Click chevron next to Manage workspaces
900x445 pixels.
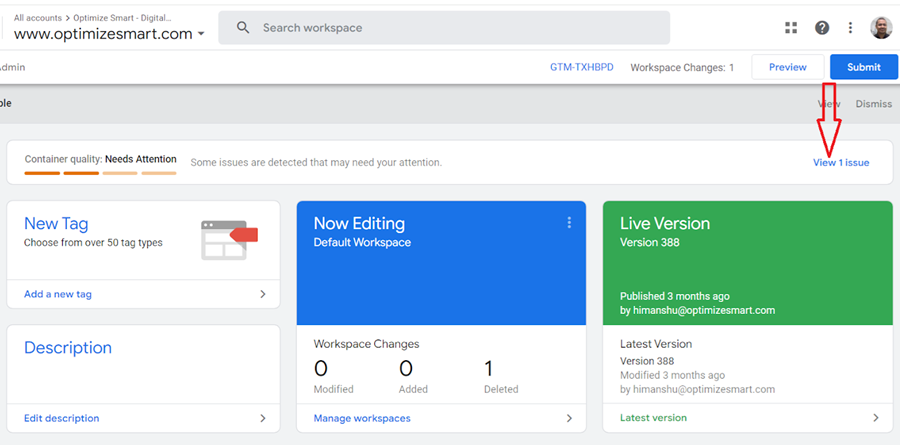[x=569, y=418]
